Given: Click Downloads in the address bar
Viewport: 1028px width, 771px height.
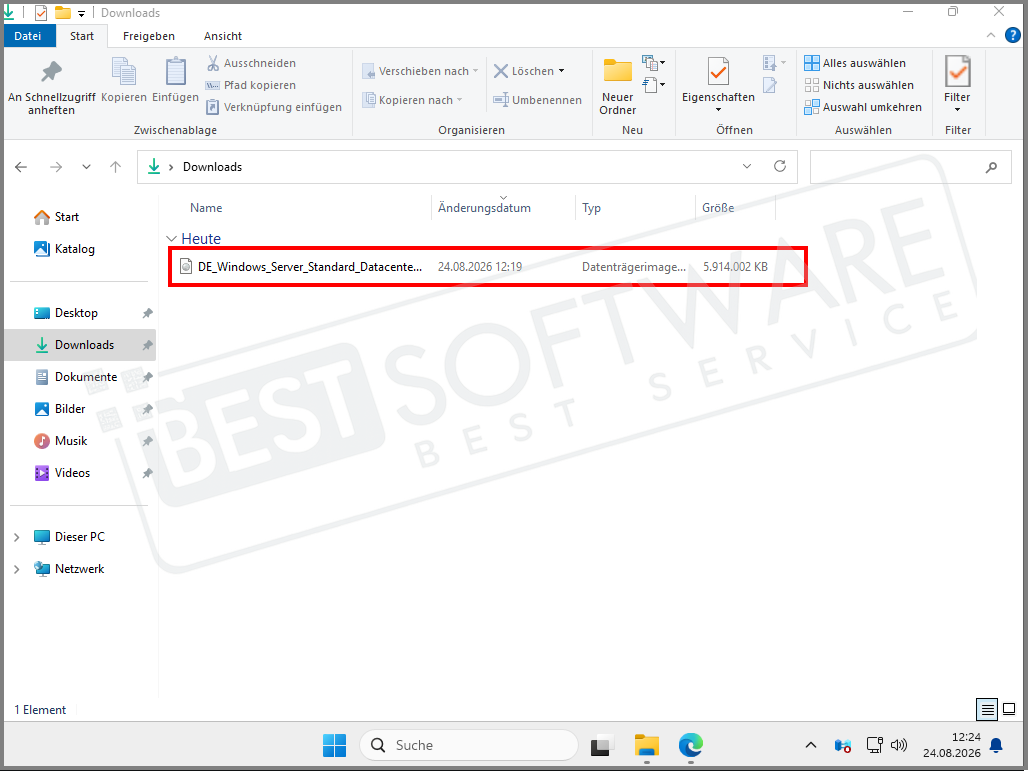Looking at the screenshot, I should 212,167.
